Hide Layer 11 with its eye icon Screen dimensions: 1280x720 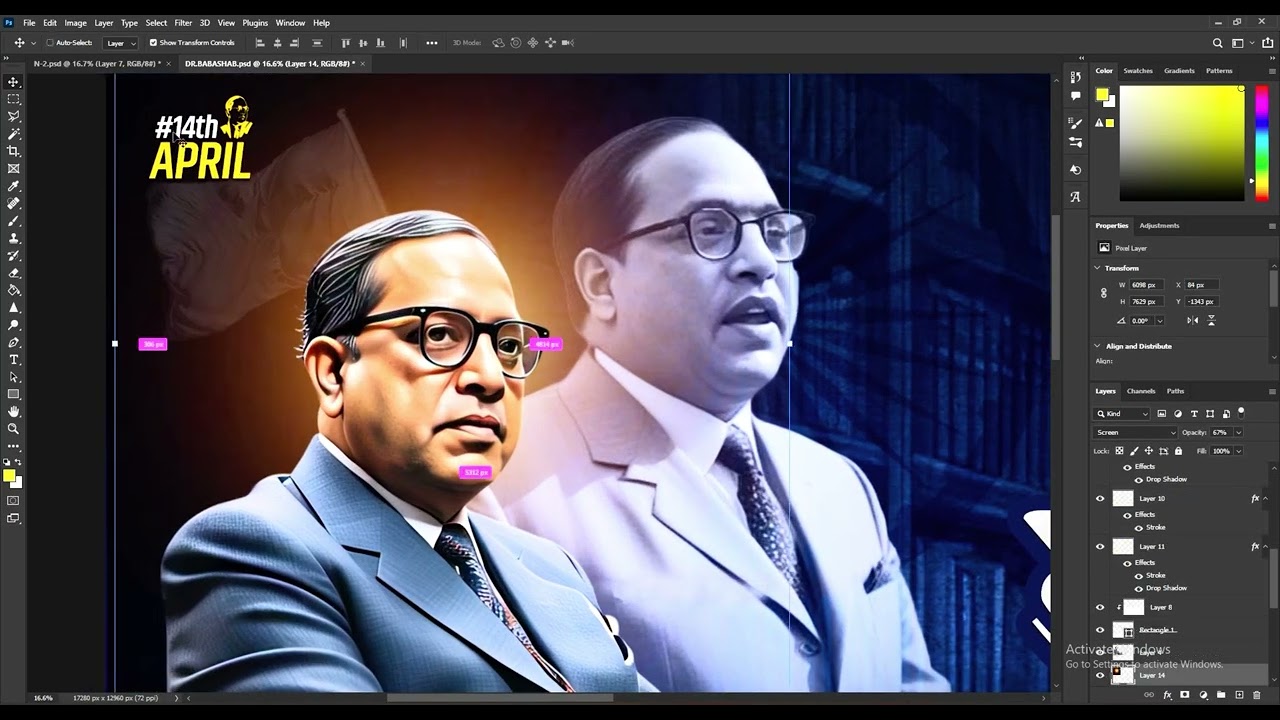coord(1100,546)
